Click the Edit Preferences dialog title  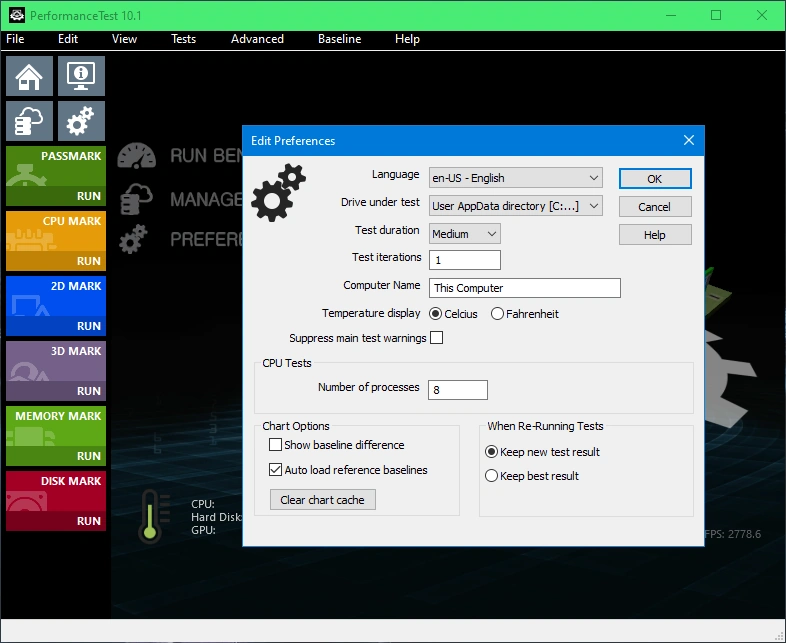click(x=293, y=141)
